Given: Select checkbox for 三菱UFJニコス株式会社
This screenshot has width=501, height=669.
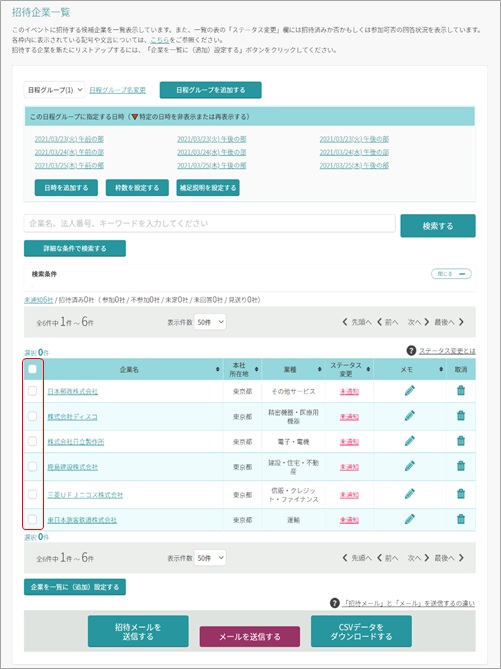Looking at the screenshot, I should coord(32,494).
